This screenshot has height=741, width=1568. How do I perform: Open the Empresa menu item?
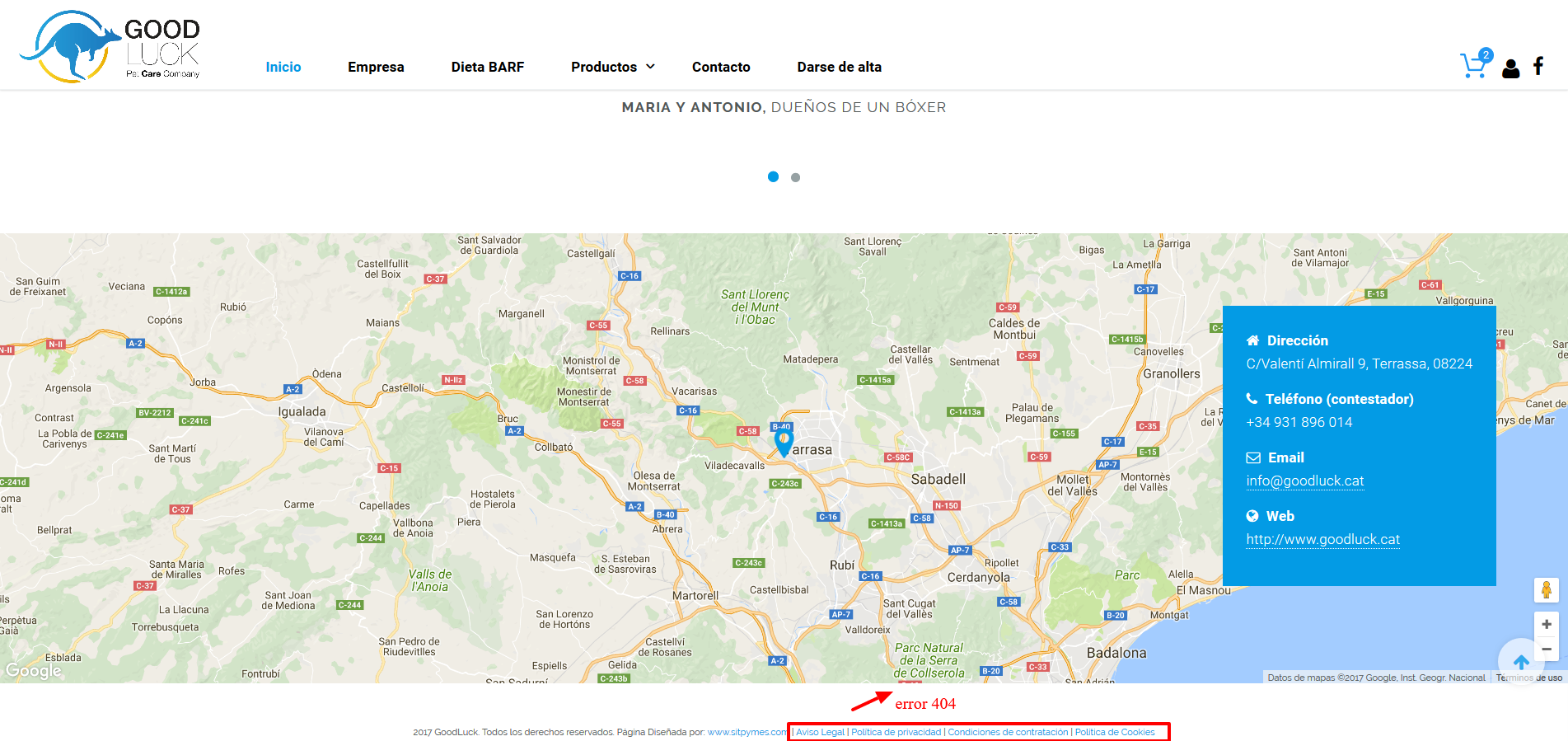point(376,67)
